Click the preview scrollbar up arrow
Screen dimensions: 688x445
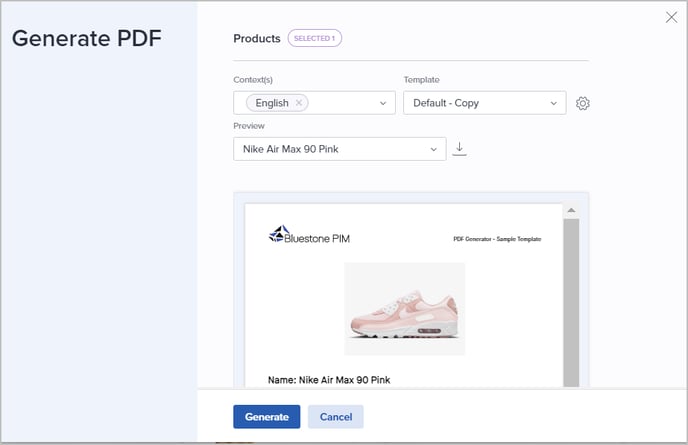coord(571,211)
